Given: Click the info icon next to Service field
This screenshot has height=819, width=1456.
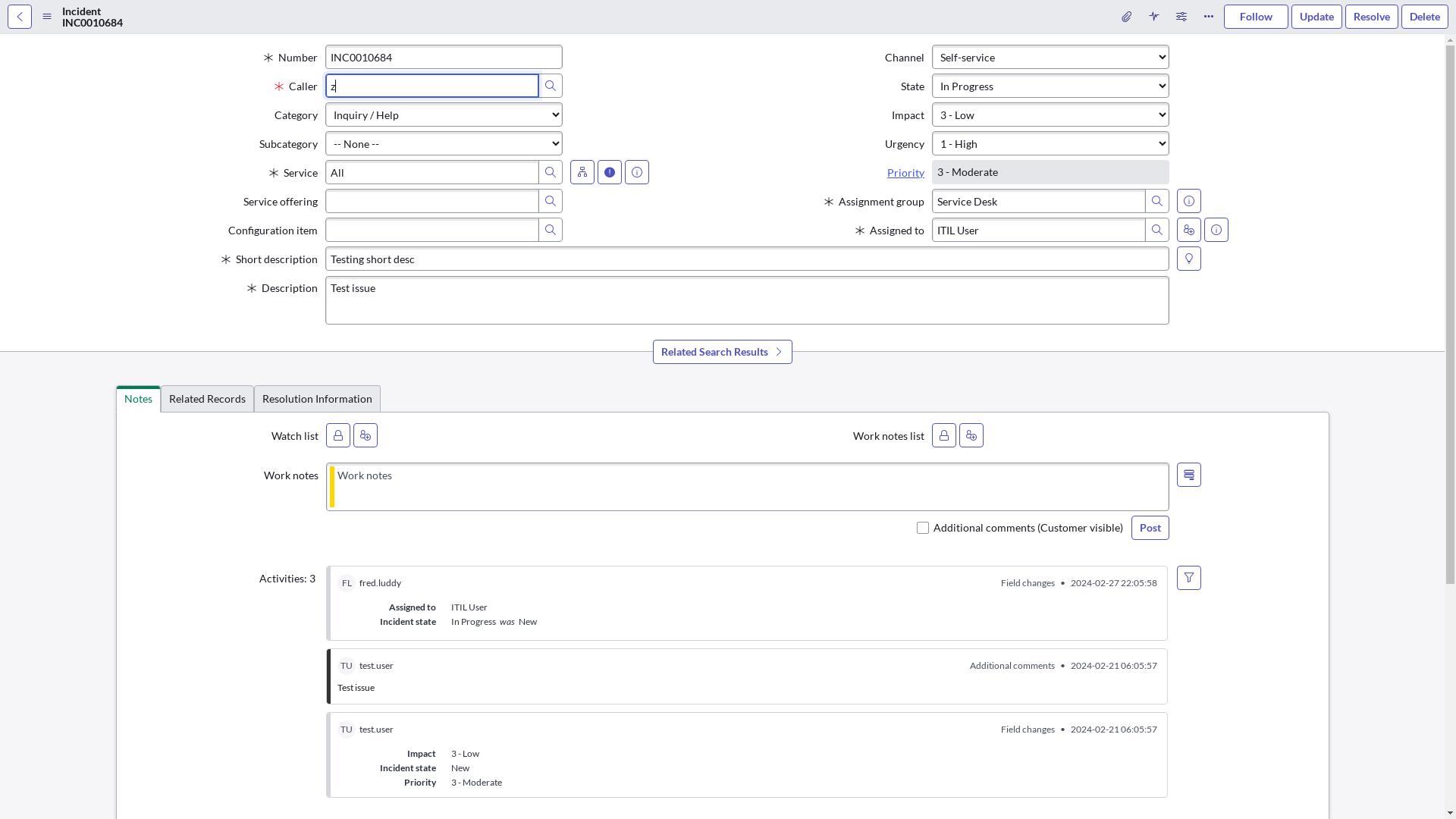Looking at the screenshot, I should (637, 172).
